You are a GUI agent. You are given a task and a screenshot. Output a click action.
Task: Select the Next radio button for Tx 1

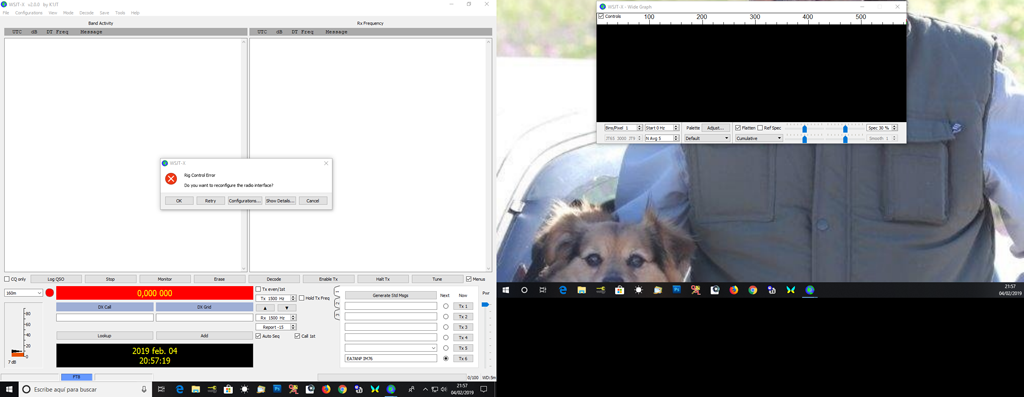pos(446,306)
